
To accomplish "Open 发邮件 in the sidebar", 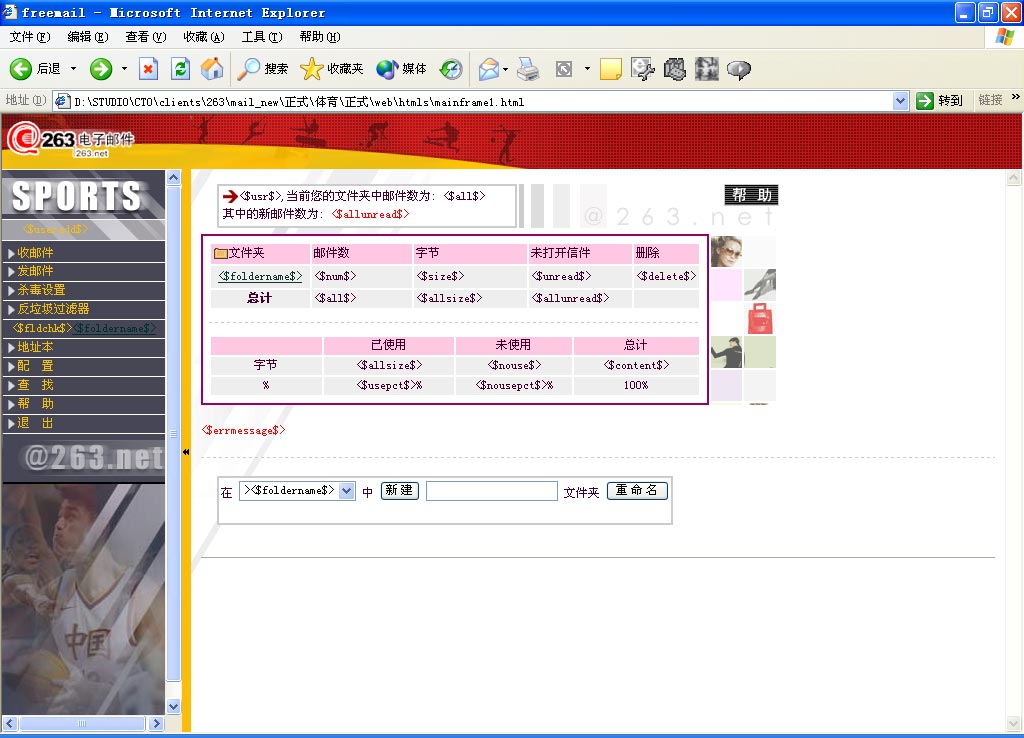I will click(35, 271).
